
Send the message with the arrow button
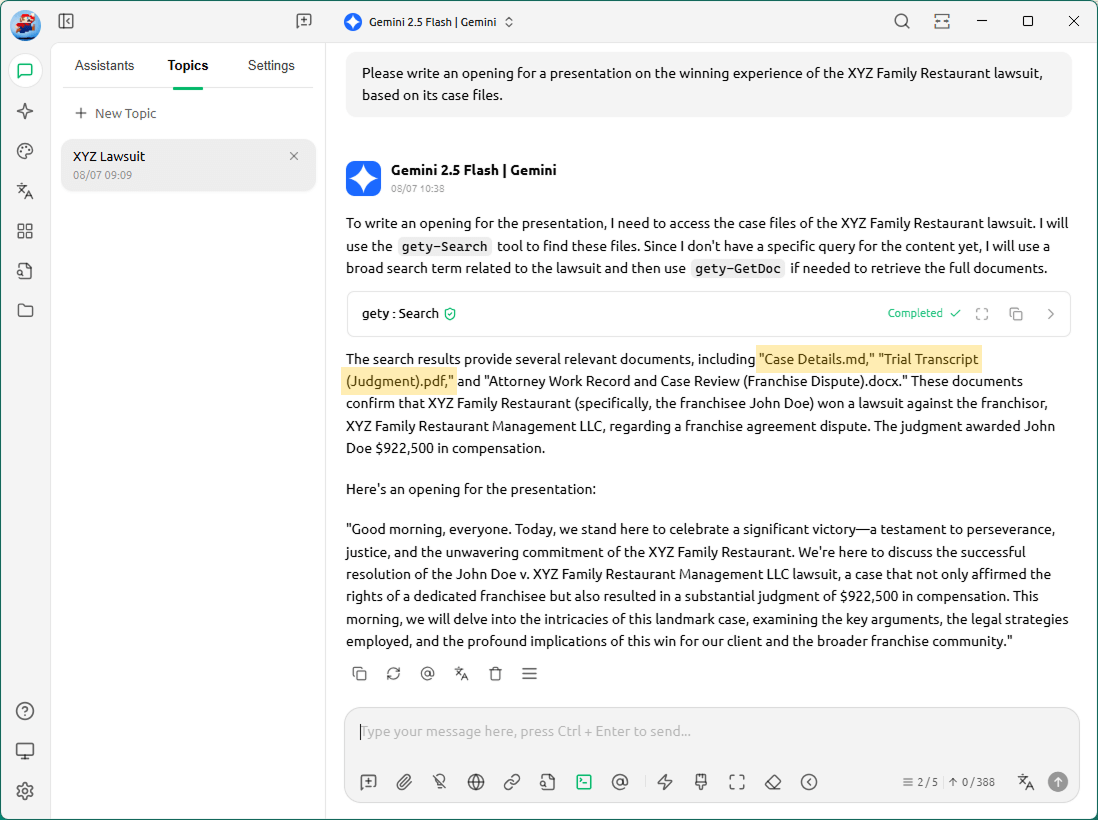click(x=1058, y=782)
